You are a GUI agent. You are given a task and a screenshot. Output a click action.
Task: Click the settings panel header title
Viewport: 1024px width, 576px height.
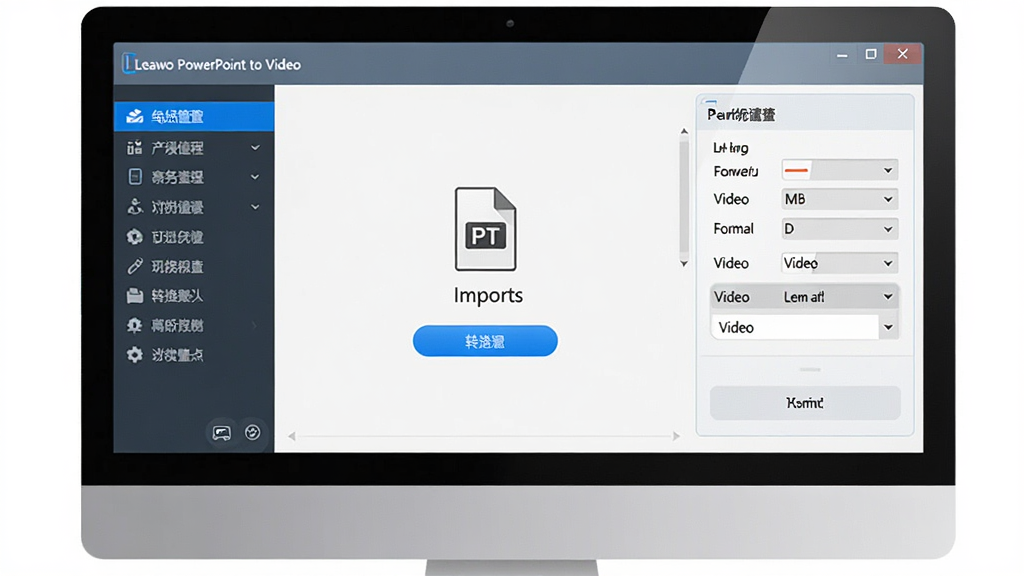[x=741, y=115]
